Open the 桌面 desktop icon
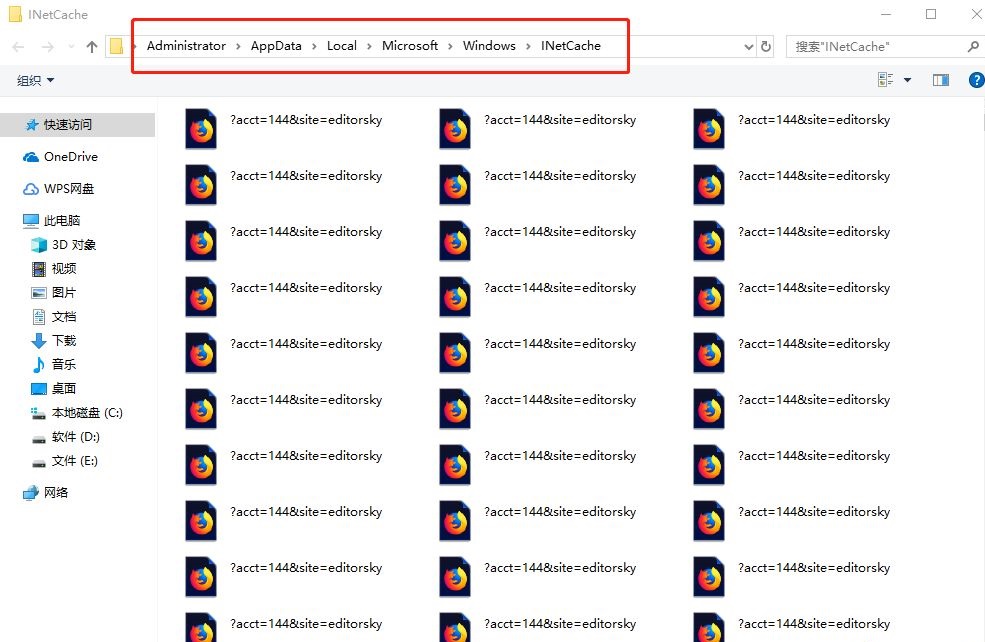This screenshot has height=642, width=985. pos(39,389)
